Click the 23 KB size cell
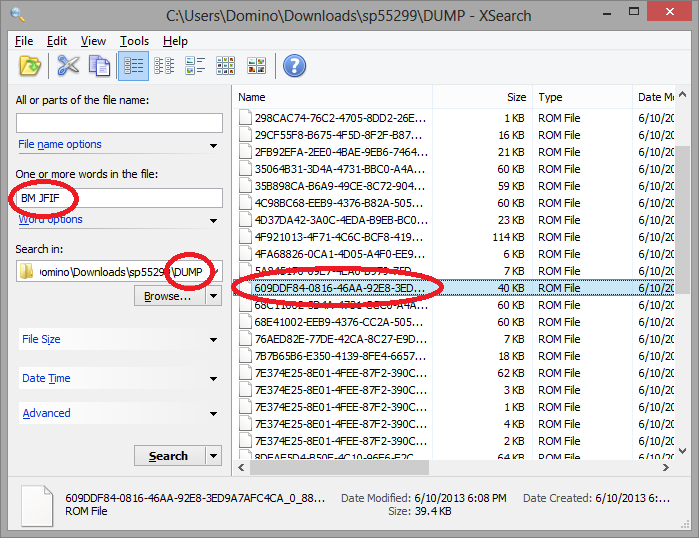The height and width of the screenshot is (538, 699). (511, 220)
